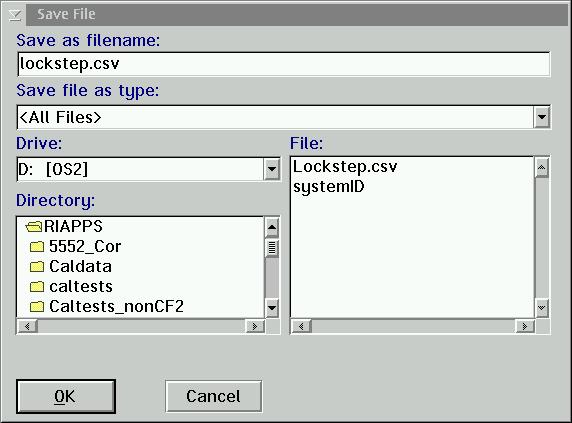Dismiss the dialog with Cancel
This screenshot has width=572, height=423.
(x=213, y=396)
